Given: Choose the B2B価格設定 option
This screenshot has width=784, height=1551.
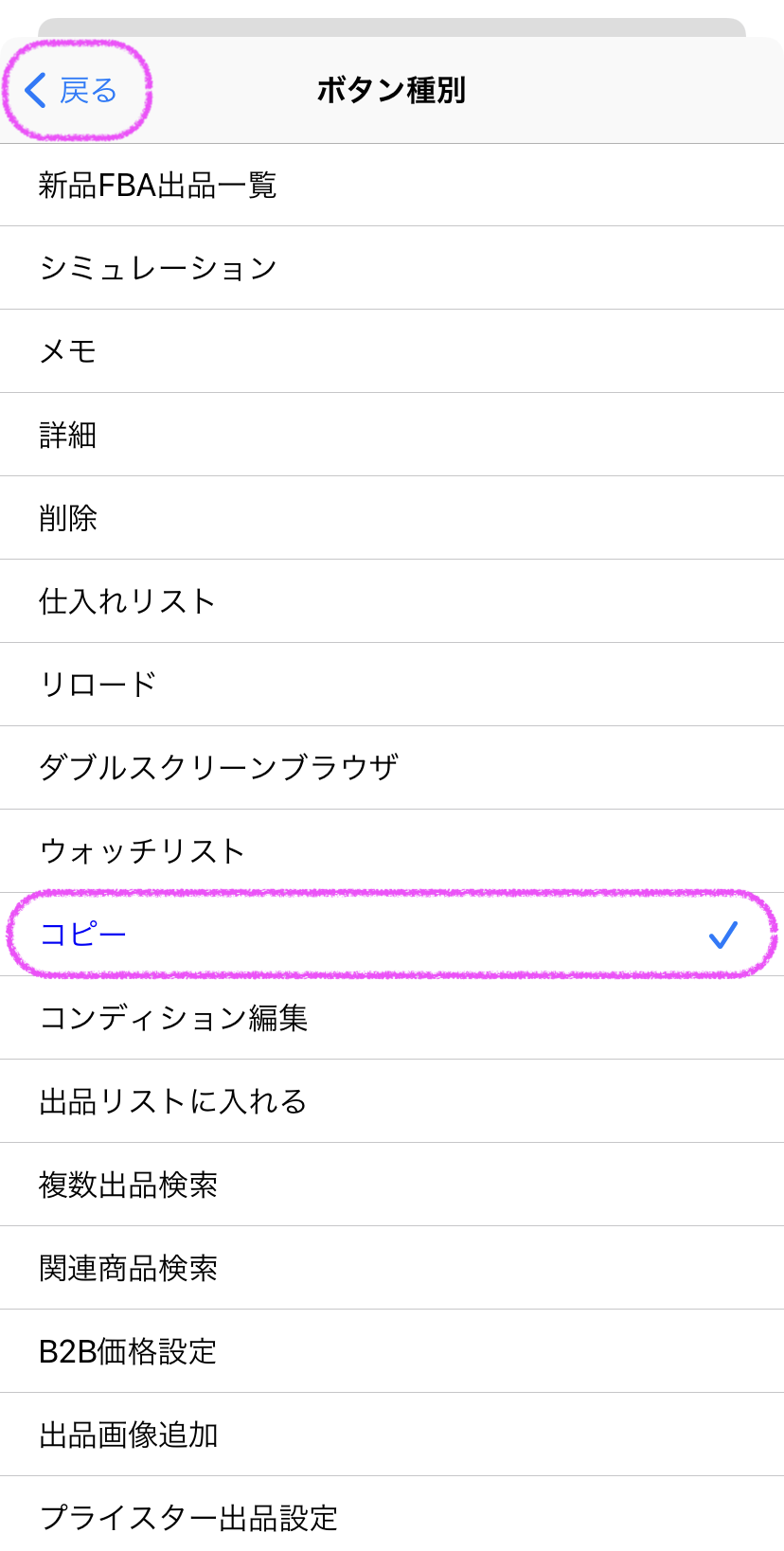Looking at the screenshot, I should point(128,1352).
